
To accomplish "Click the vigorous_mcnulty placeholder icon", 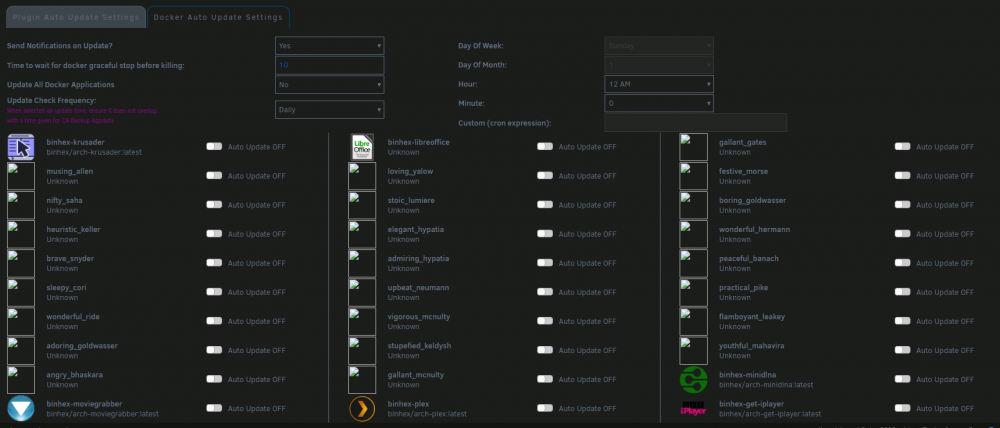I will coord(362,321).
